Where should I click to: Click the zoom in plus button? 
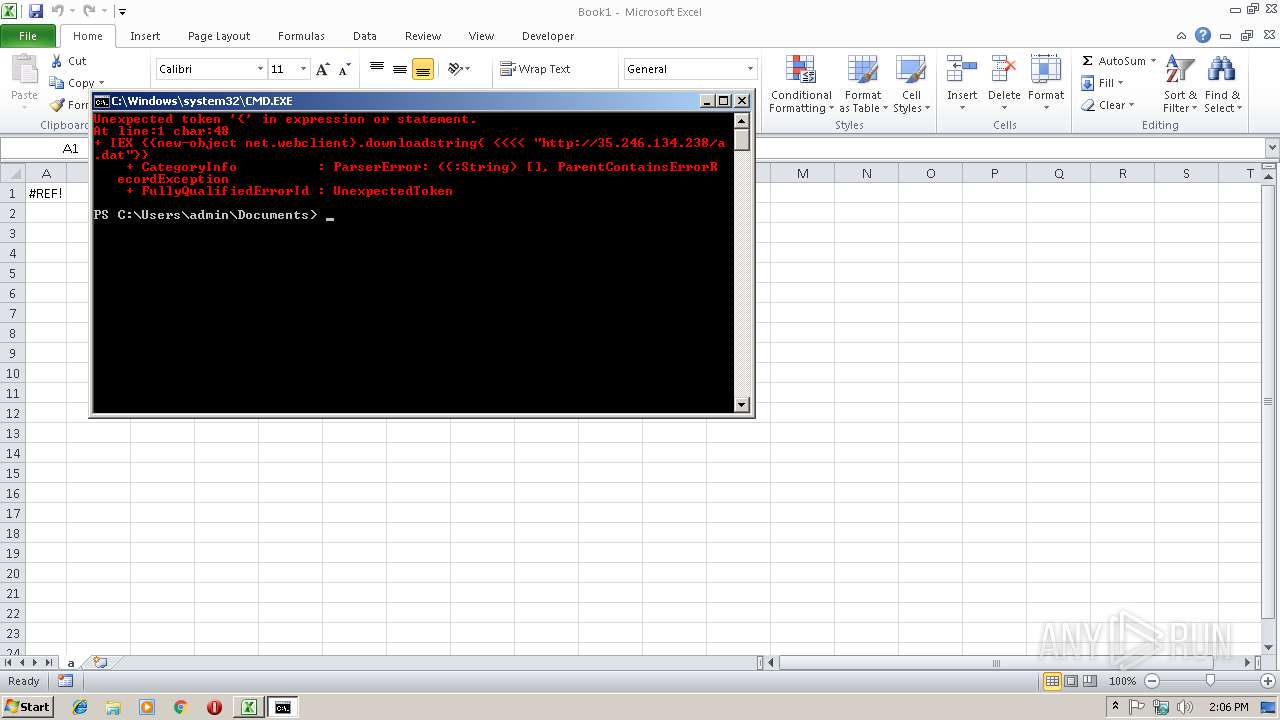tap(1268, 681)
